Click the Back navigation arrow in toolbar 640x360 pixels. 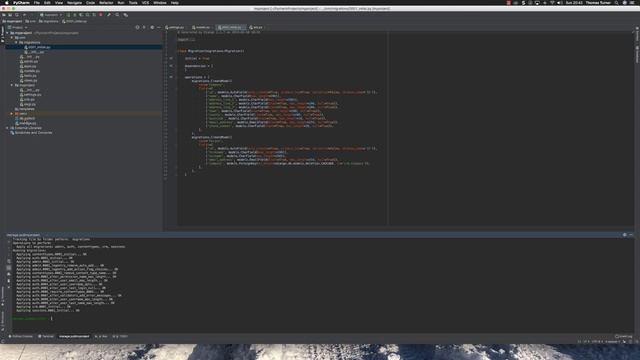(24, 15)
